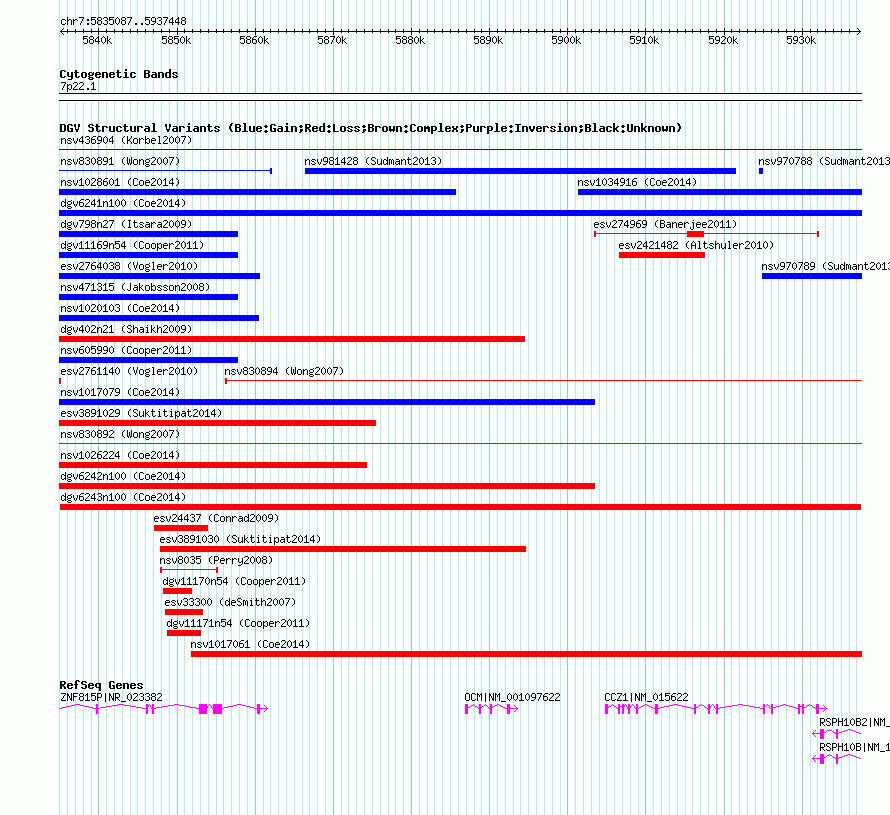Click the 7p22.1 cytogenetic band label
Viewport: 890px width, 815px height.
(x=78, y=86)
